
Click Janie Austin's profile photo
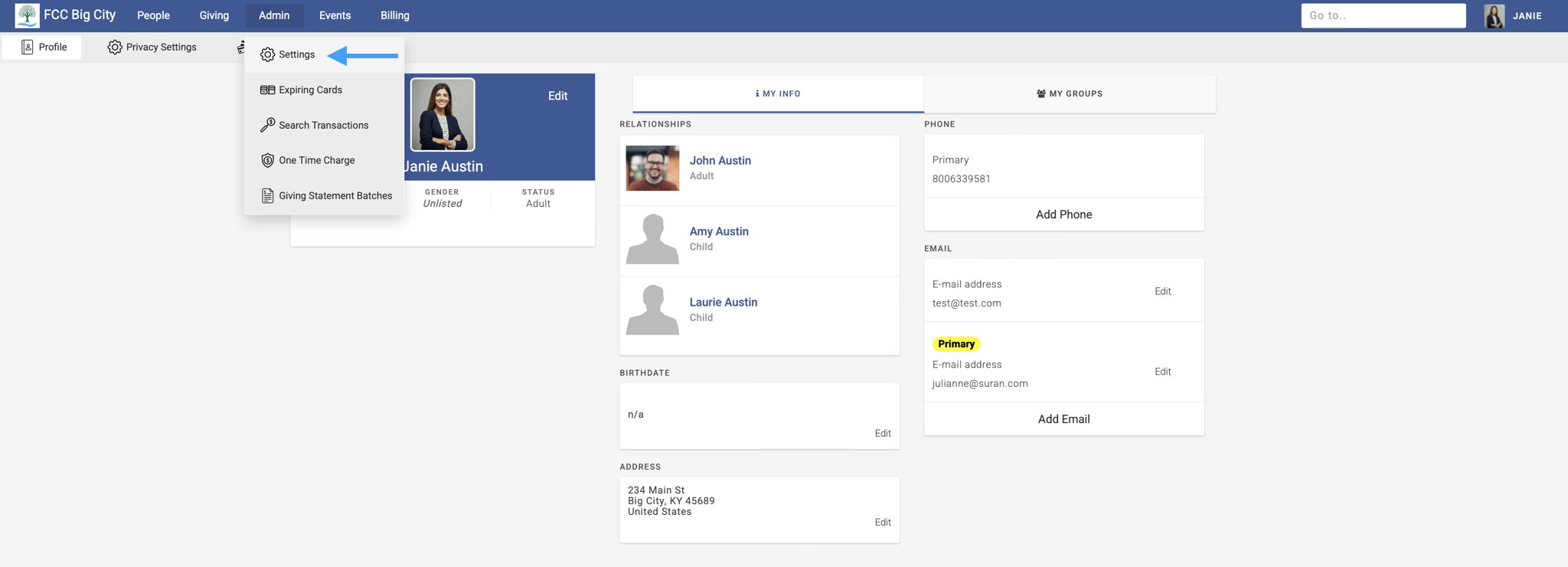click(443, 115)
